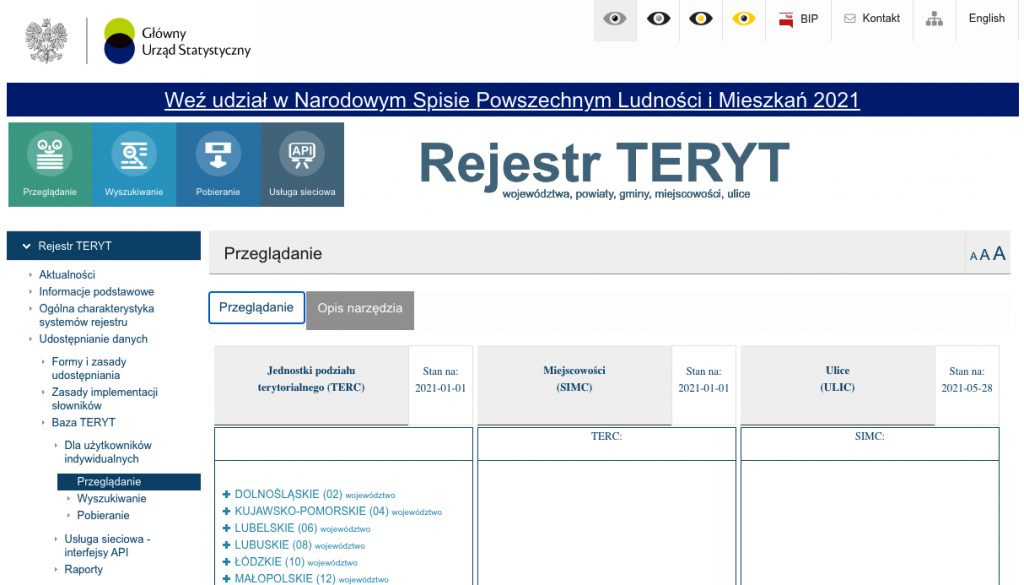Open the Kontakt page
1024x585 pixels.
(x=872, y=18)
